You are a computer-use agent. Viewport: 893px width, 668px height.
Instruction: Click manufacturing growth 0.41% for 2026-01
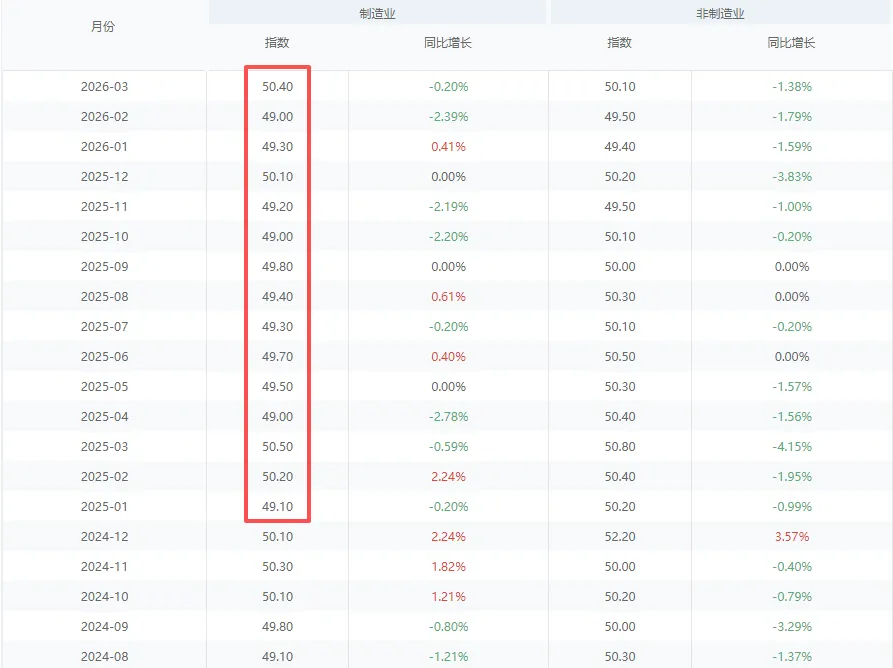point(448,147)
